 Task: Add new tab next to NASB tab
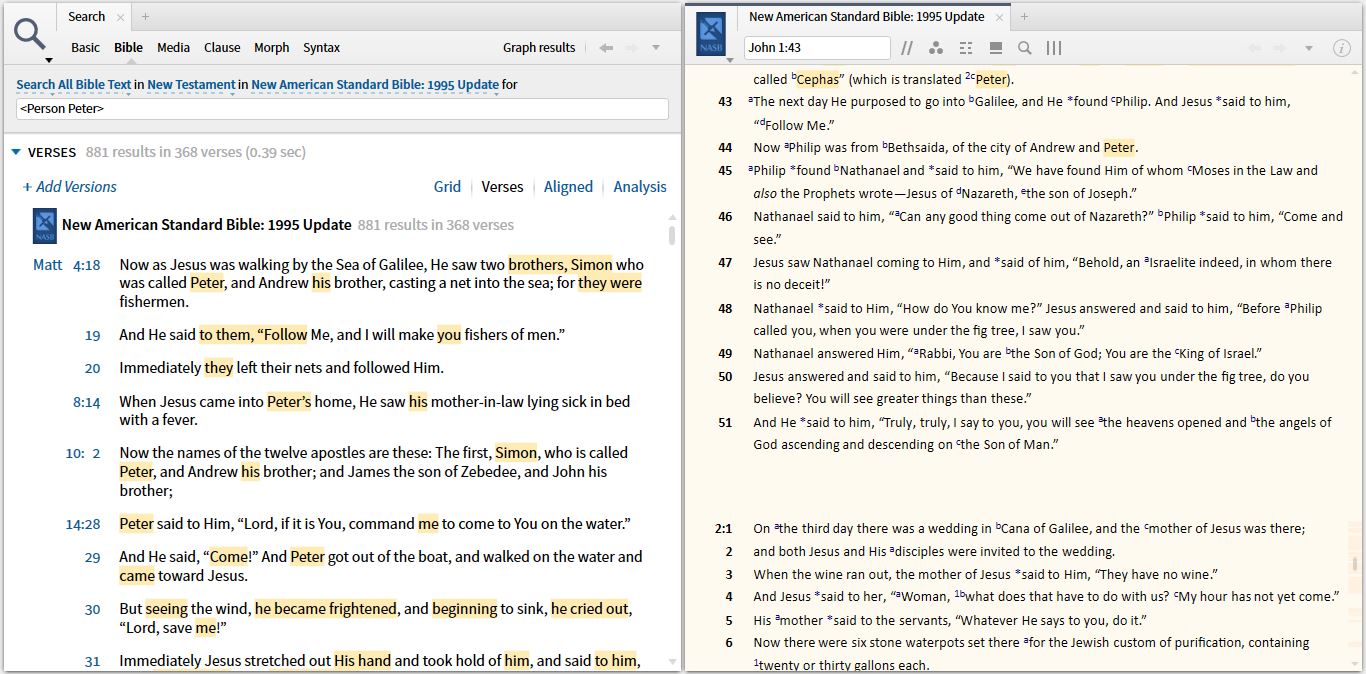(x=1024, y=17)
